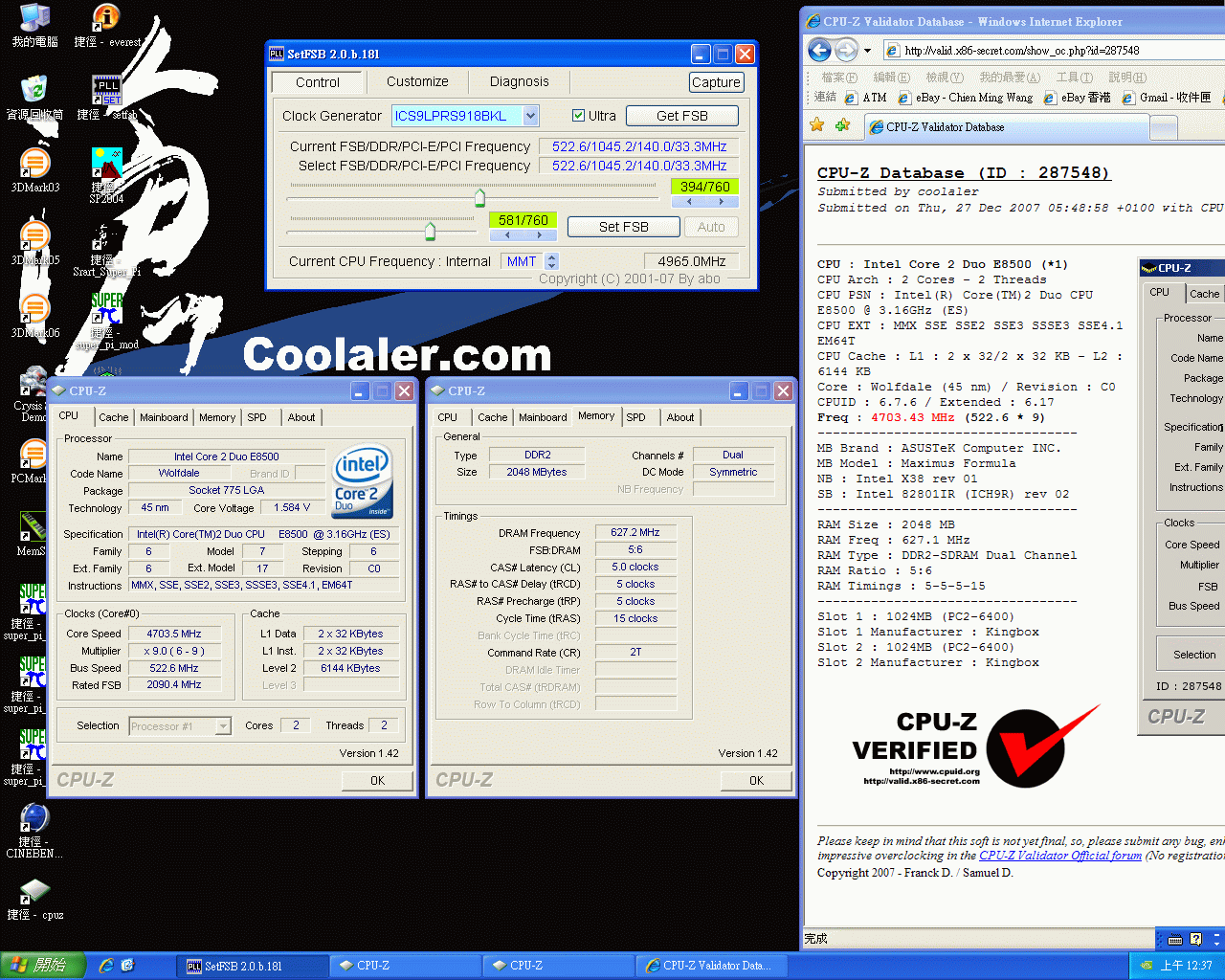The width and height of the screenshot is (1225, 980).
Task: Click left arrow under 394/760 value
Action: point(689,202)
